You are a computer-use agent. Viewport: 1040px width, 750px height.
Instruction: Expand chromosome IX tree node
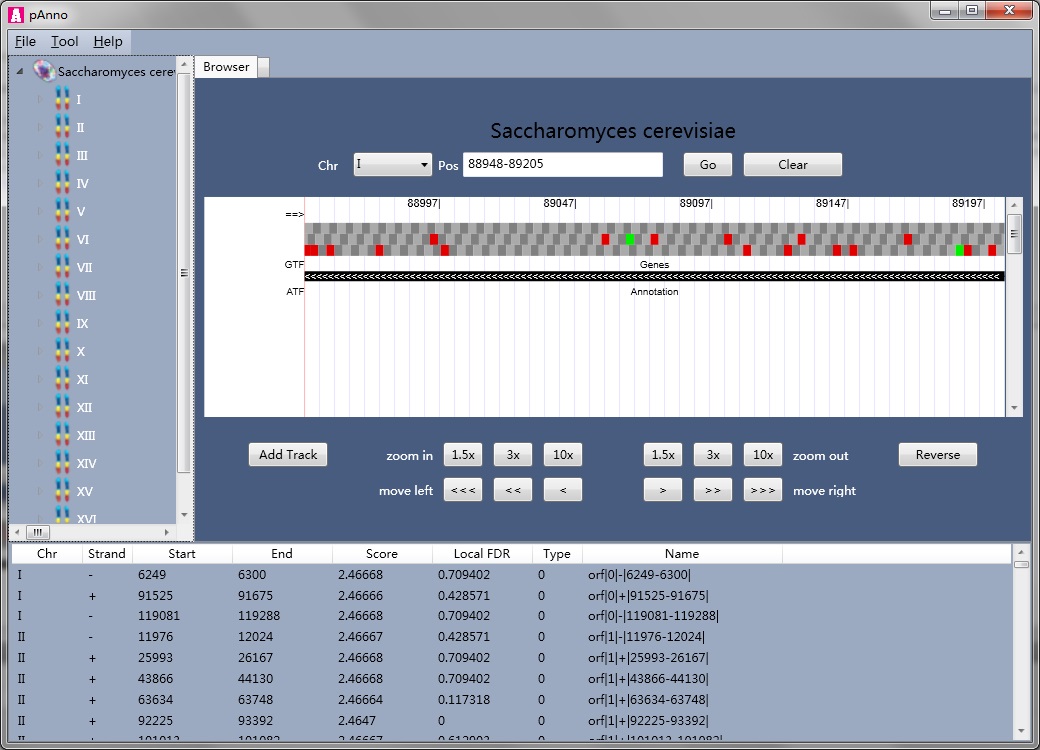click(39, 323)
